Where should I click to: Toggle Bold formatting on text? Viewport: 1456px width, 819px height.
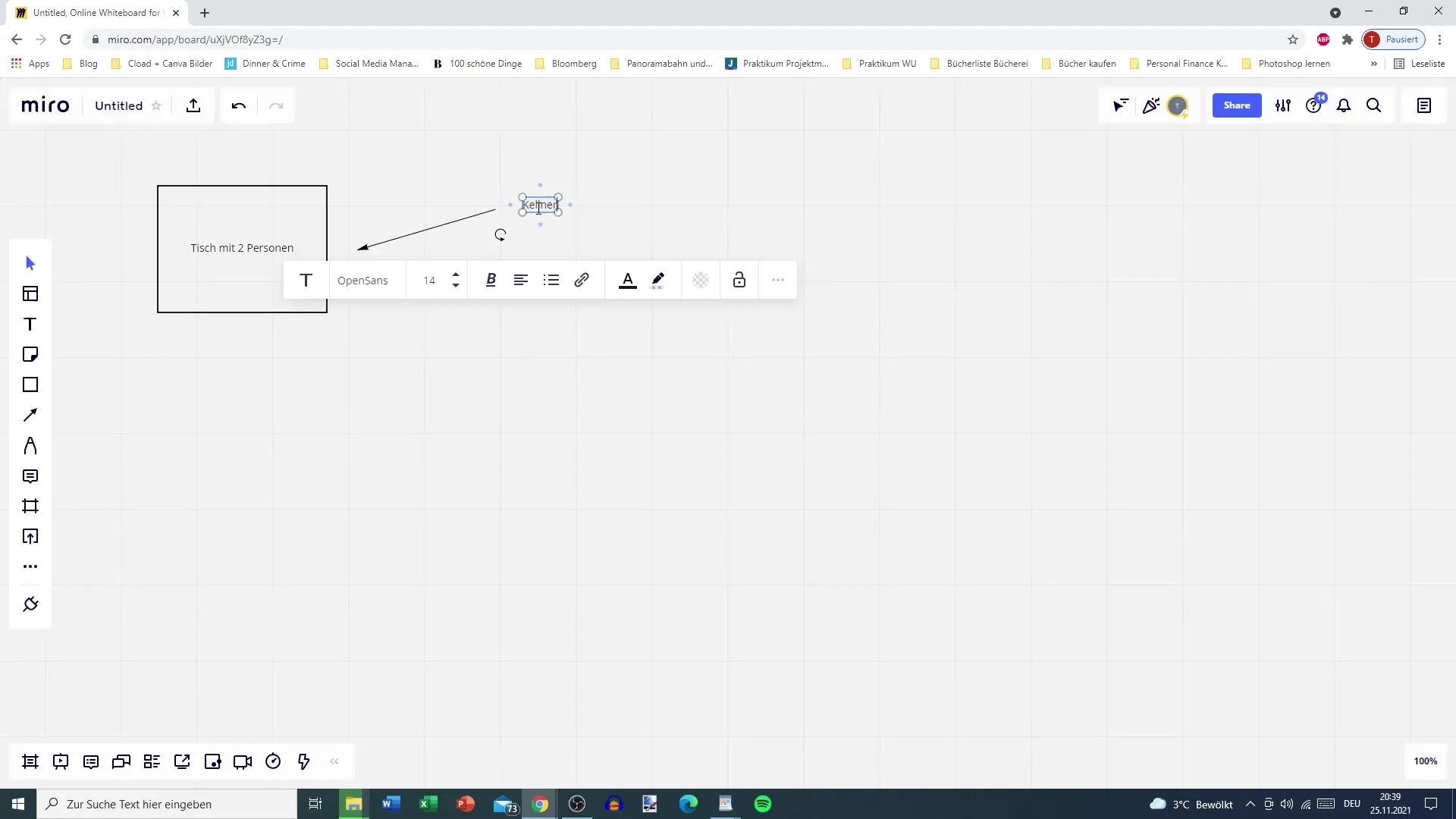click(491, 280)
